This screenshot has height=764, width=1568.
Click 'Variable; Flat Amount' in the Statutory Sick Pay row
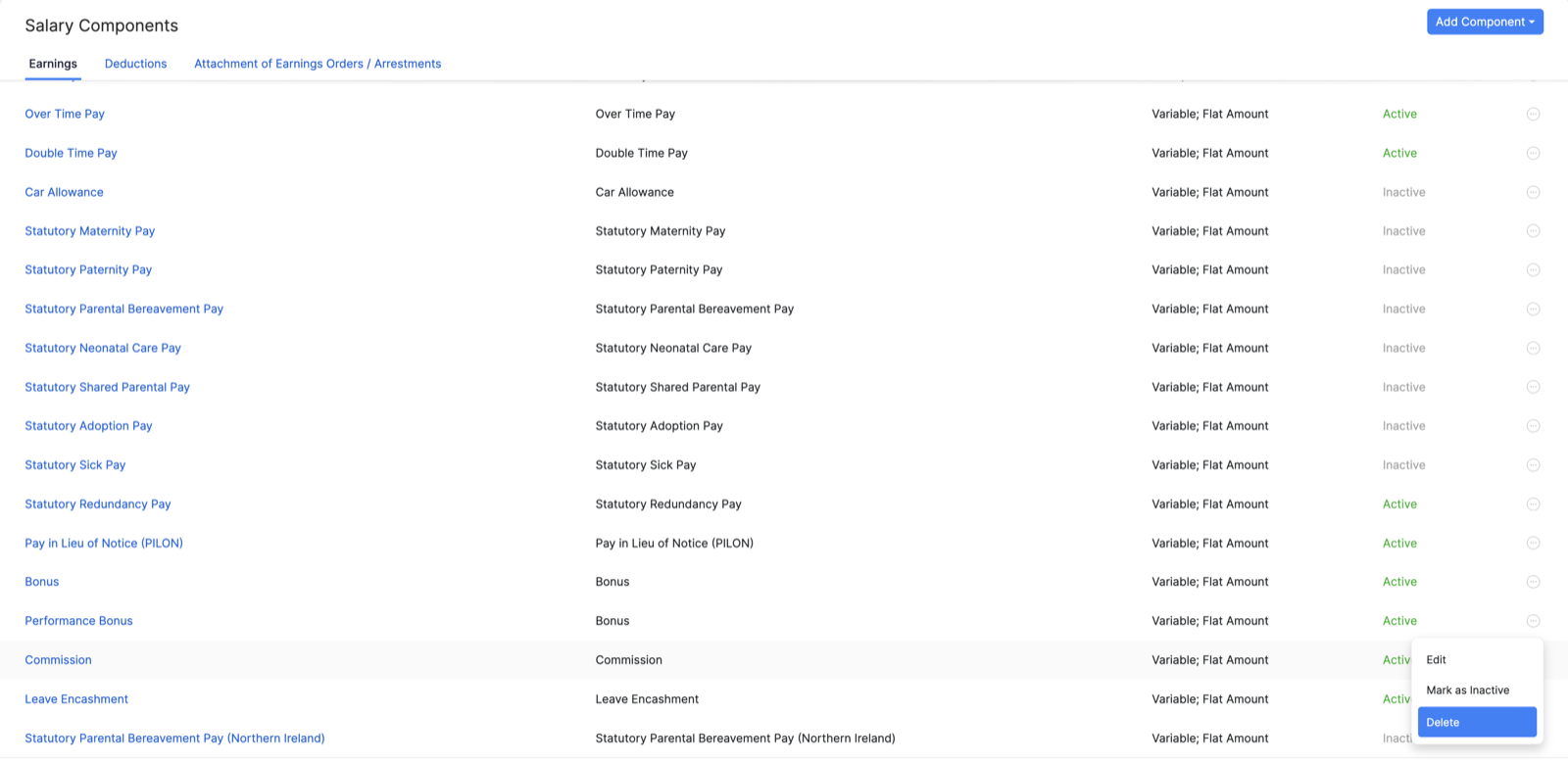(x=1209, y=465)
